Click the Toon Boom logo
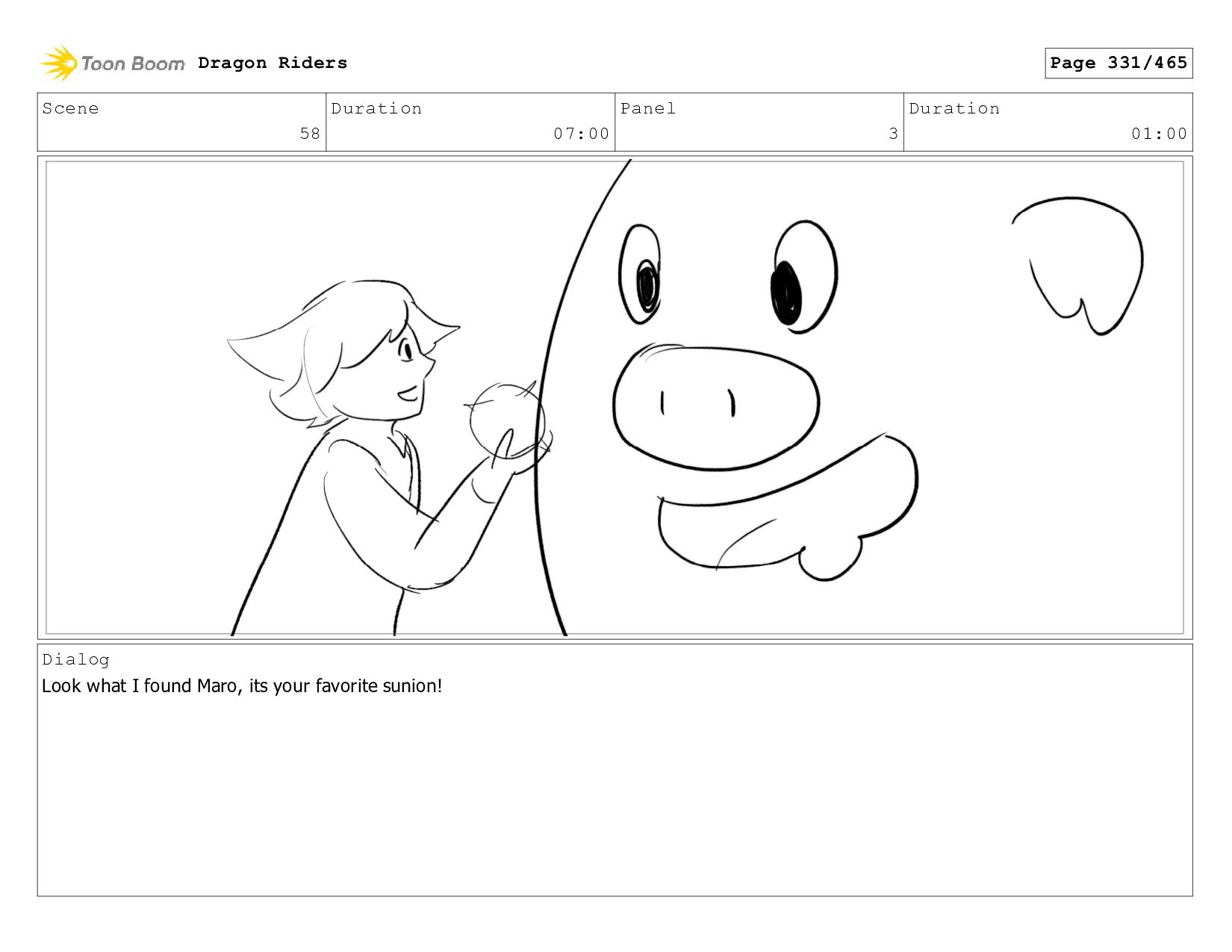Screen dimensions: 1232x952 point(112,63)
